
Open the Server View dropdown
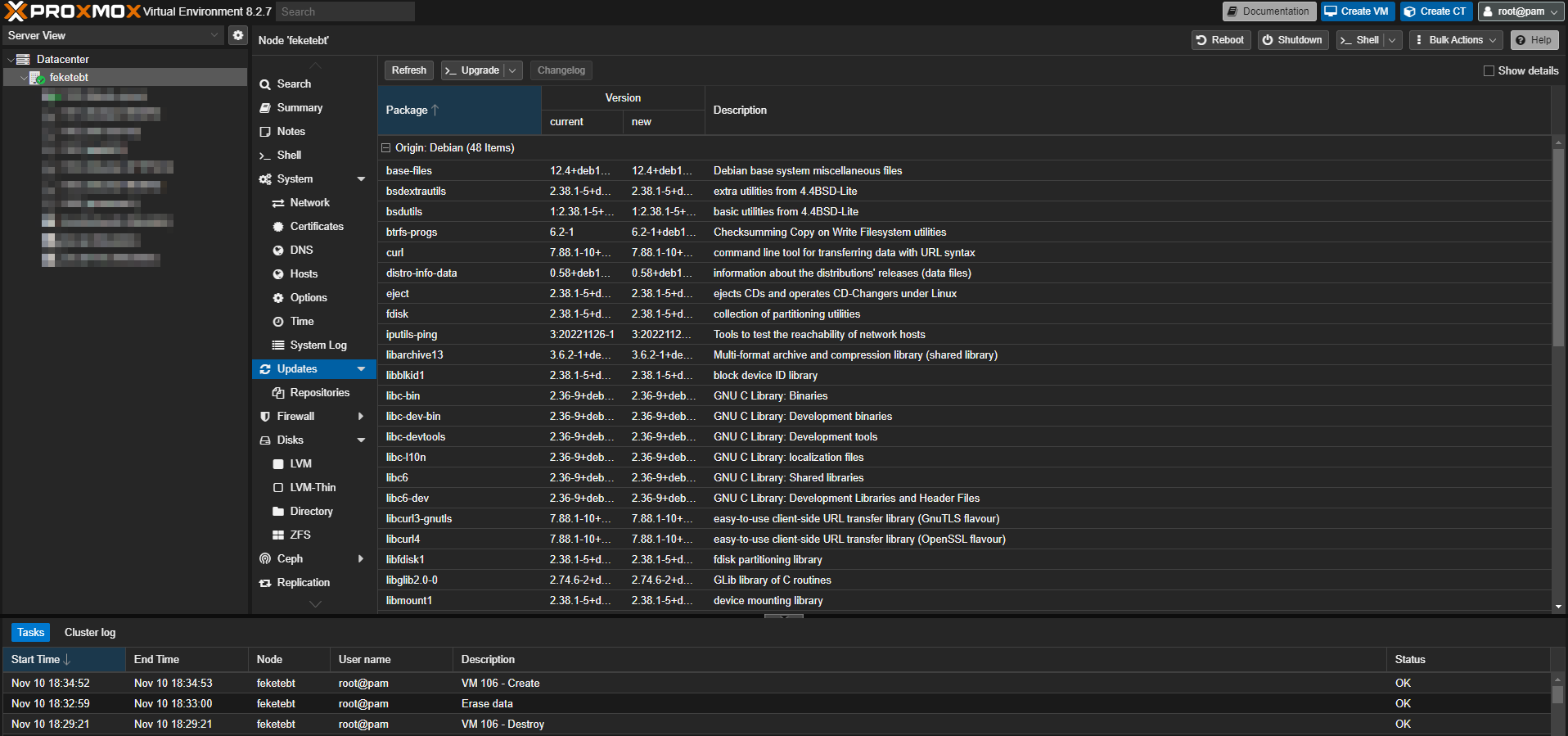pos(214,35)
